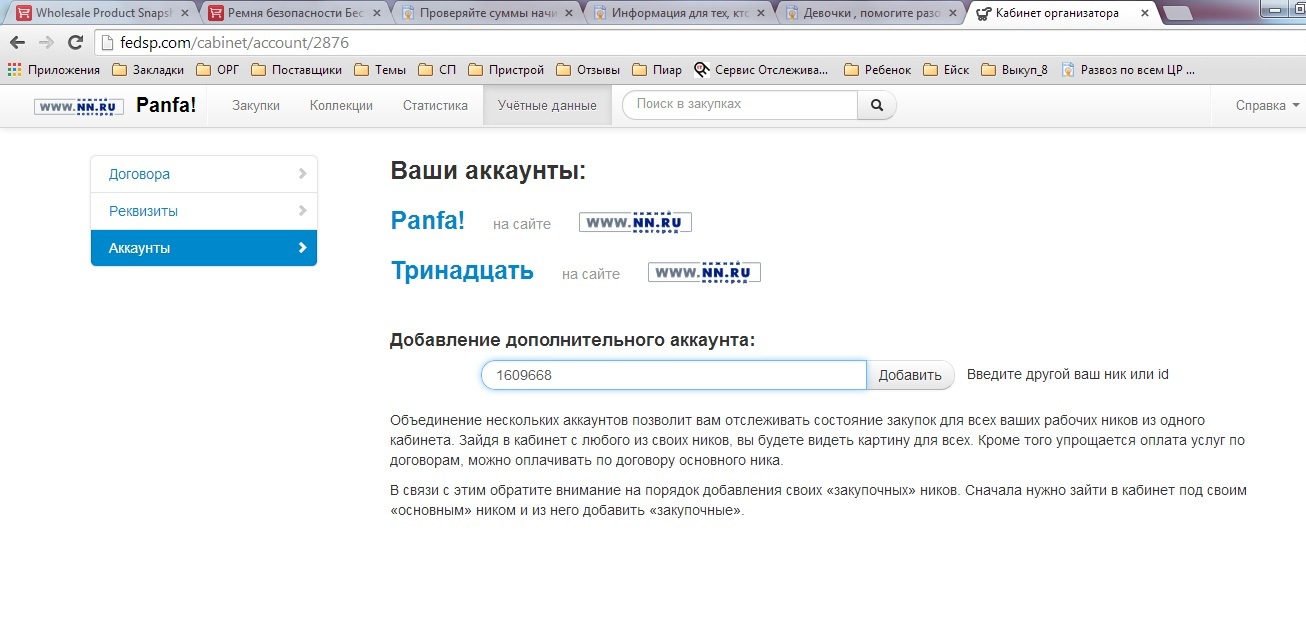Open a new browser tab
The height and width of the screenshot is (618, 1306).
[1178, 14]
